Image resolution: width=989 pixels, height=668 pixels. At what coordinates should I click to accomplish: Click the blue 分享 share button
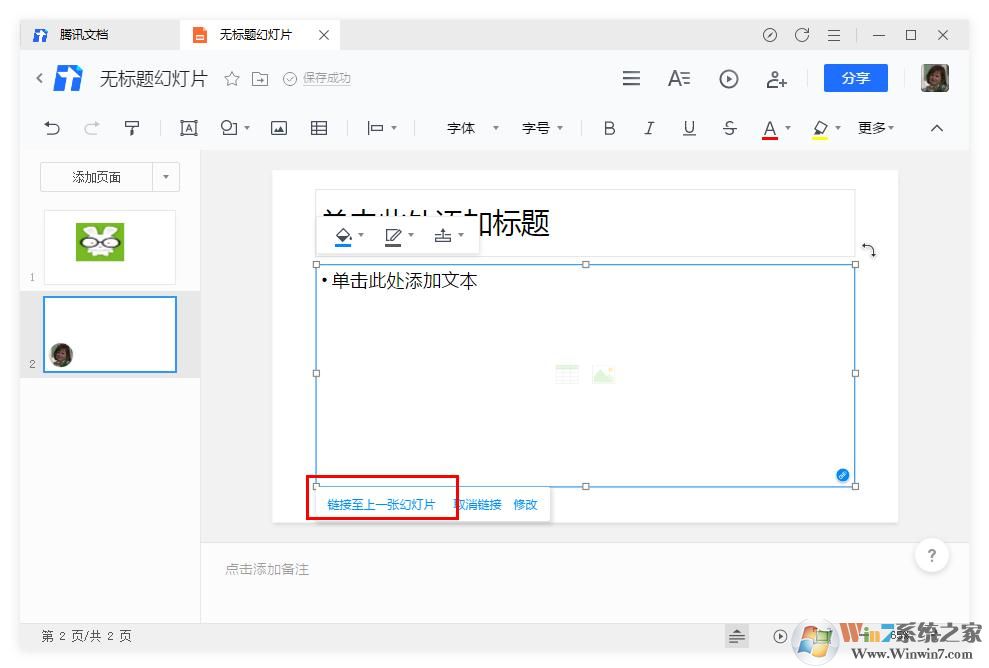pos(855,78)
